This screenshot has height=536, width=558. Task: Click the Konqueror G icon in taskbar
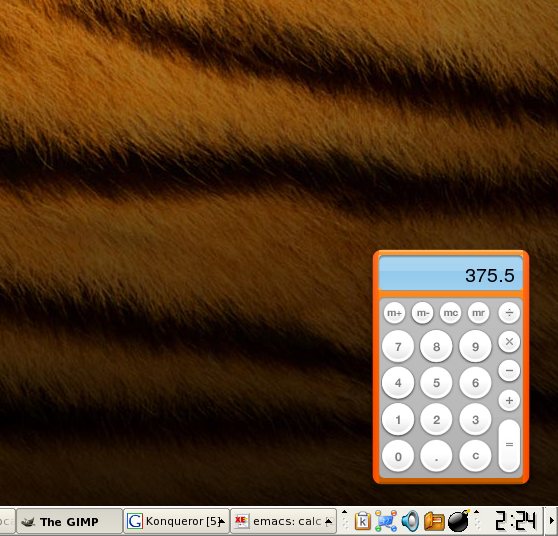(135, 522)
